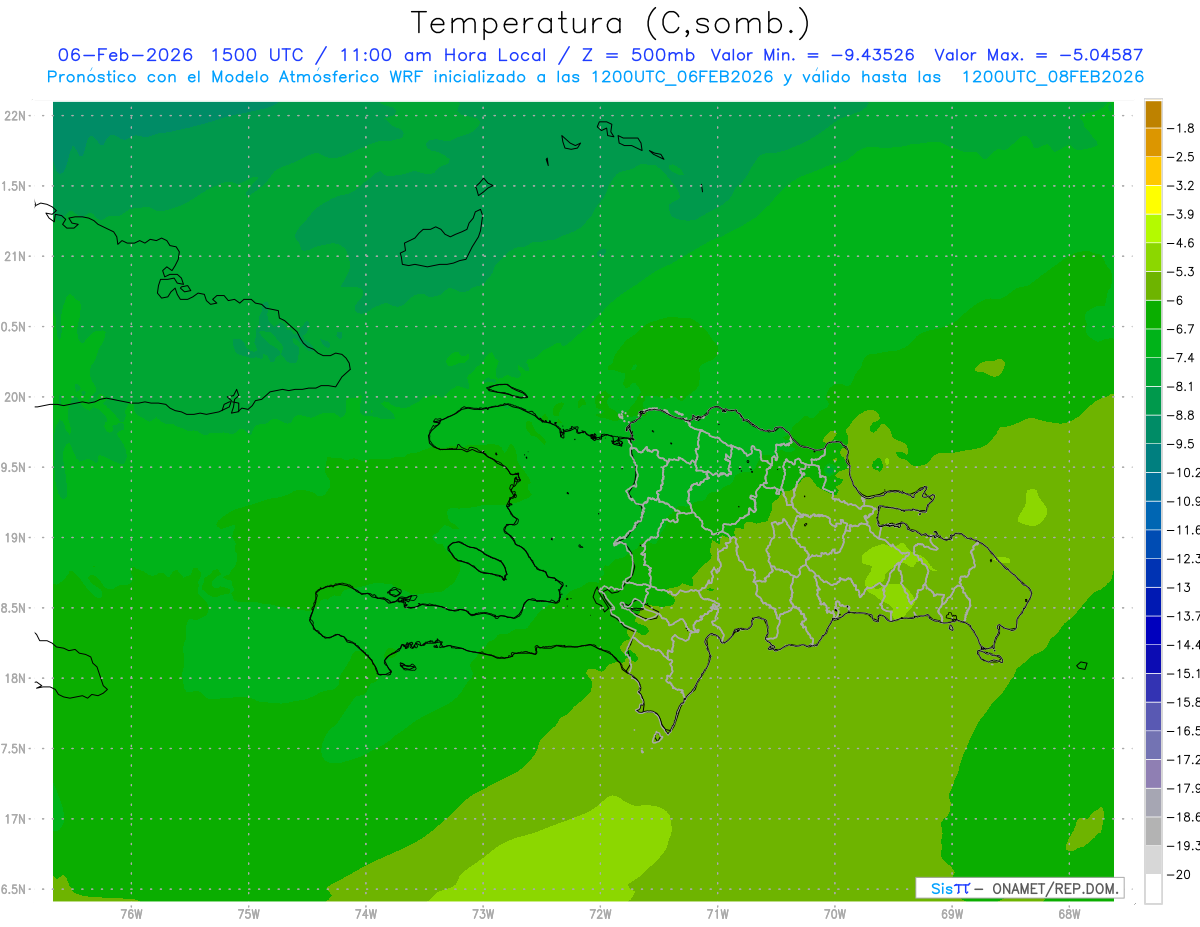Click the "75W" longitude axis label

249,913
